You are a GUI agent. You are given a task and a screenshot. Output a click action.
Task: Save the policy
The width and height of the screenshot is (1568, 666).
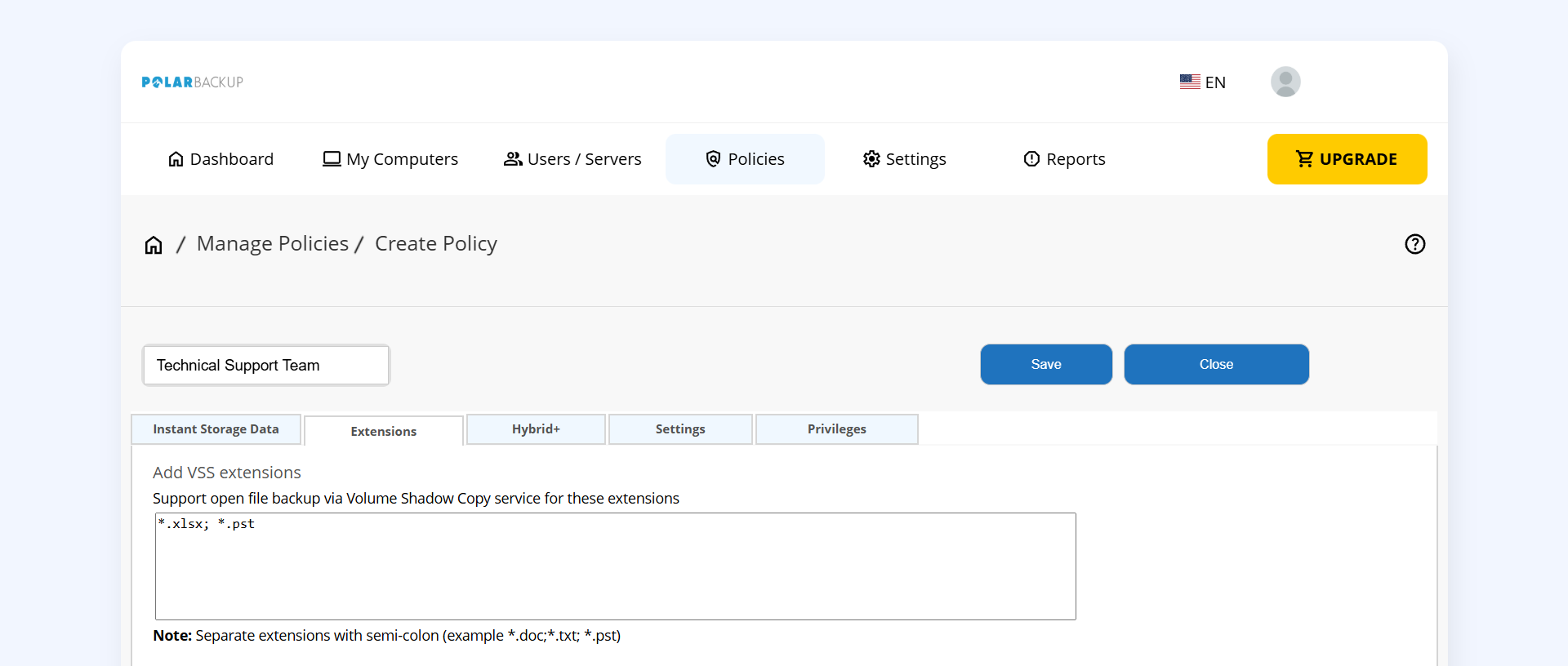[1045, 364]
